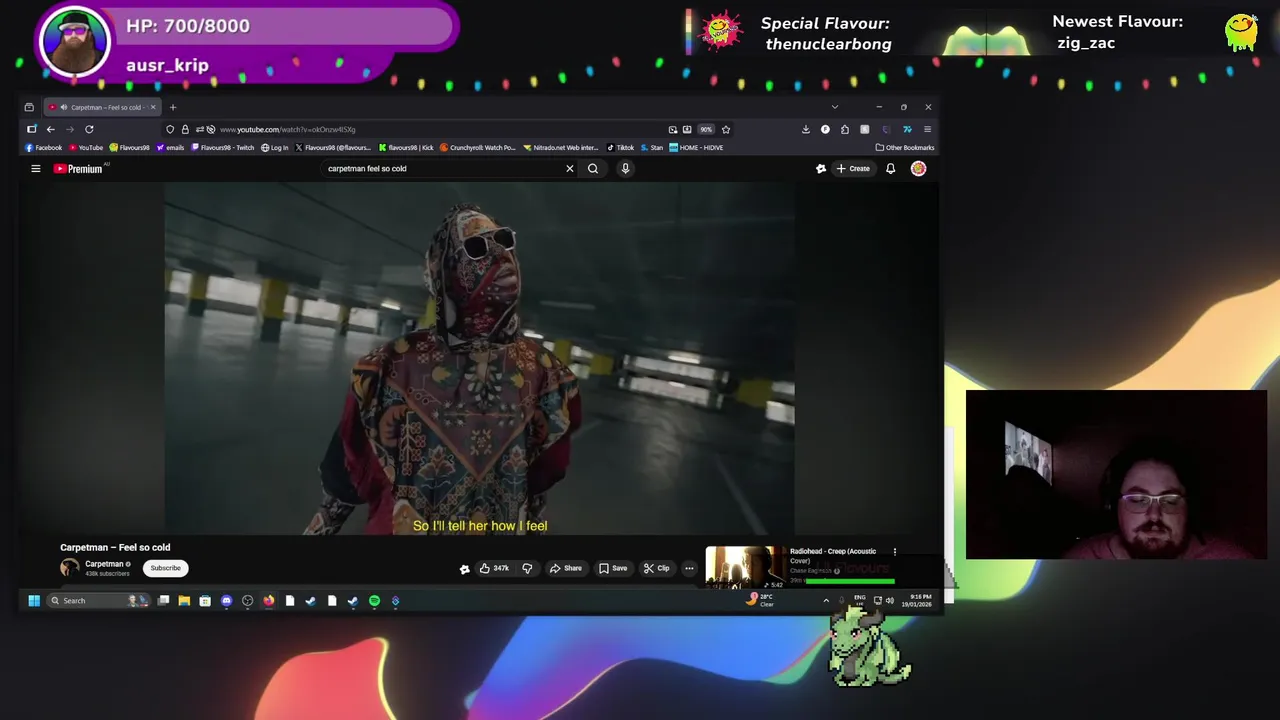The height and width of the screenshot is (720, 1280).
Task: Open the HOME - HIDIVE bookmark
Action: (x=696, y=148)
